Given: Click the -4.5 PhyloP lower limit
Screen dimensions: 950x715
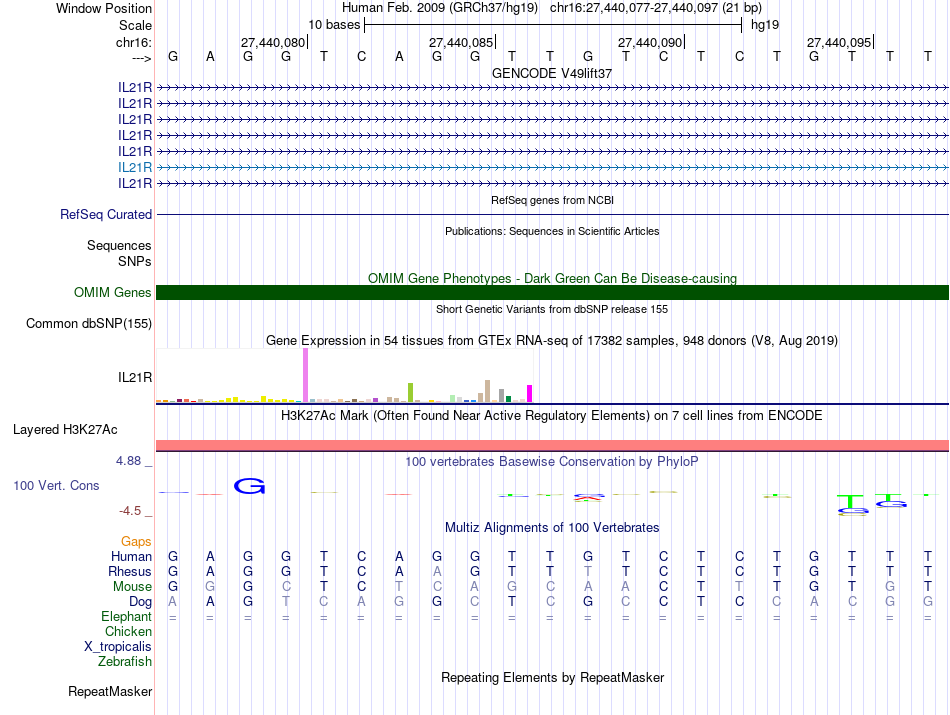Looking at the screenshot, I should coord(130,511).
